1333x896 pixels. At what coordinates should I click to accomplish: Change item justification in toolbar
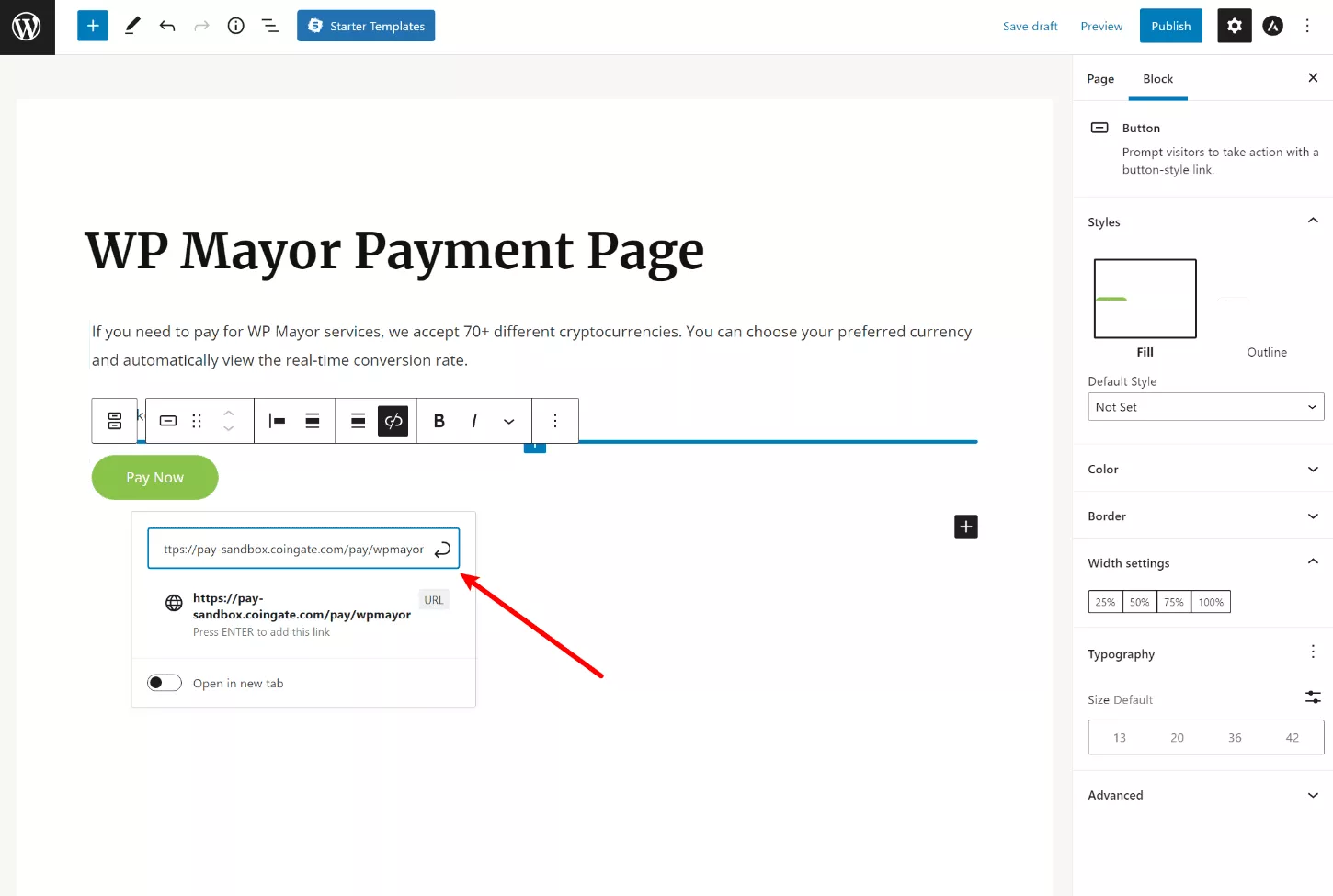(277, 421)
